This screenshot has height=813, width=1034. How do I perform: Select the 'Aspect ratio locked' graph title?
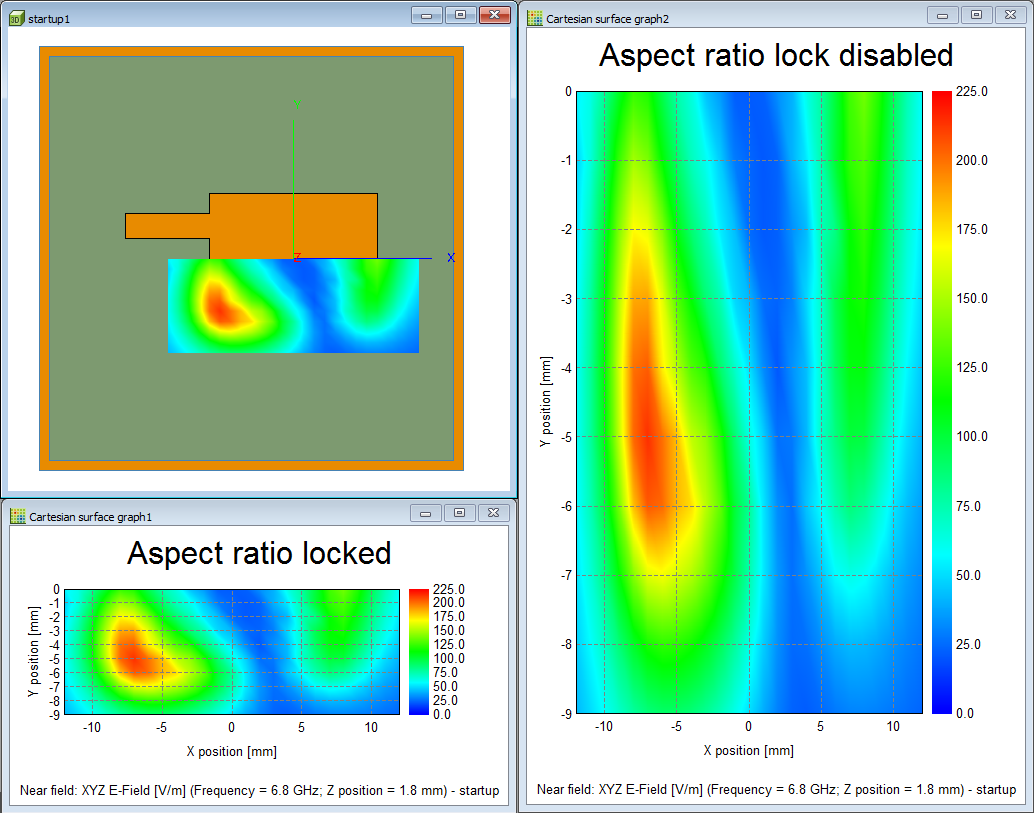click(x=259, y=553)
